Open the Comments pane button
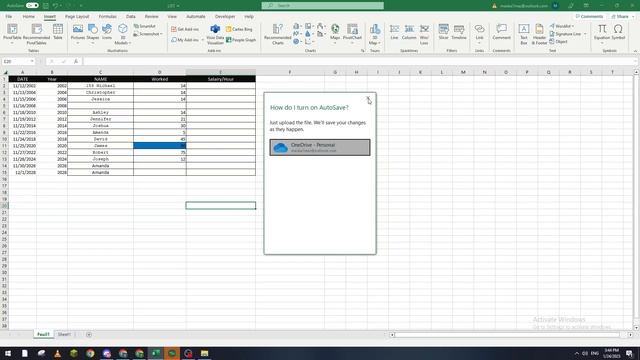 coord(589,17)
